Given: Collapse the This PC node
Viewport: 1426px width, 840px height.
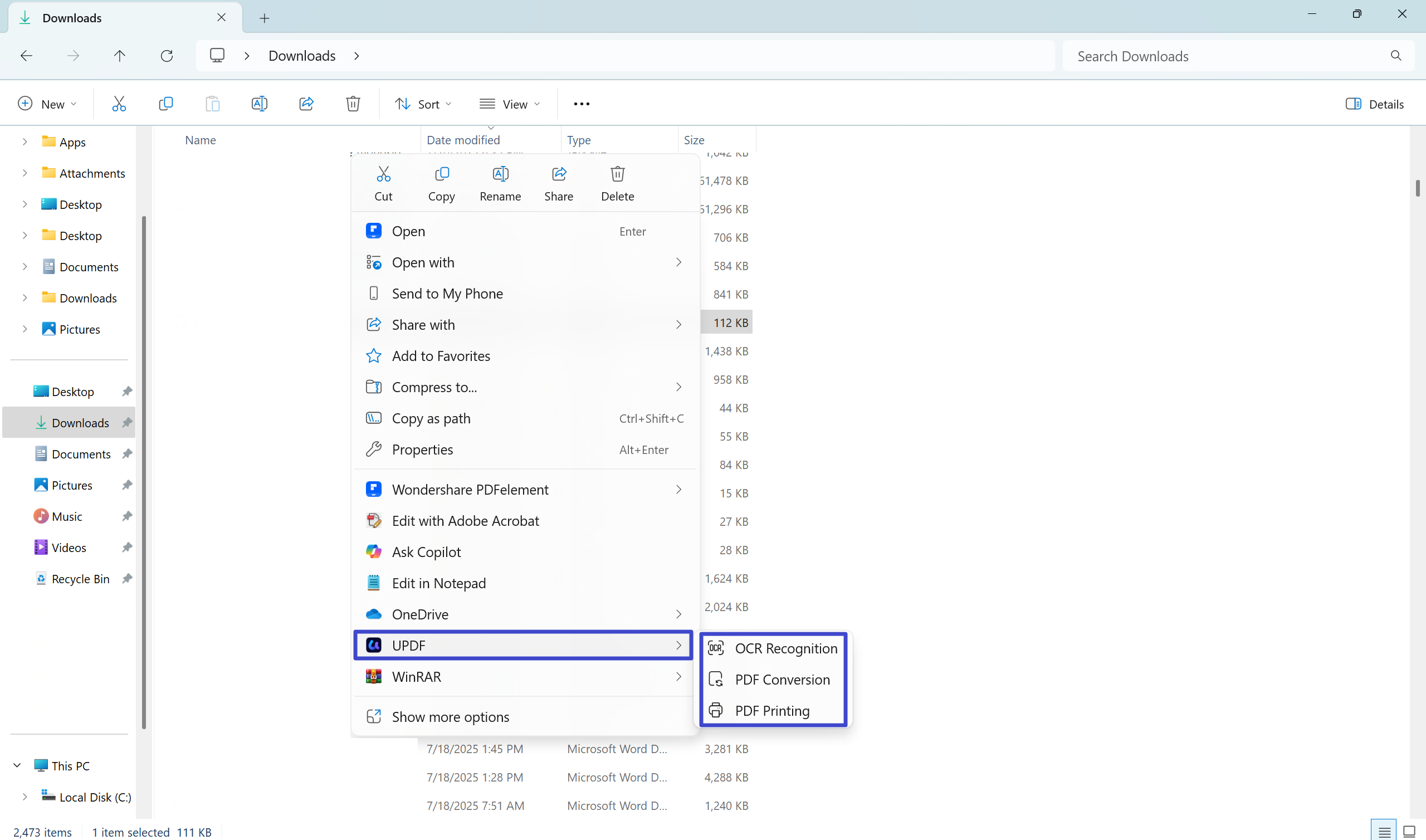Looking at the screenshot, I should (x=17, y=765).
